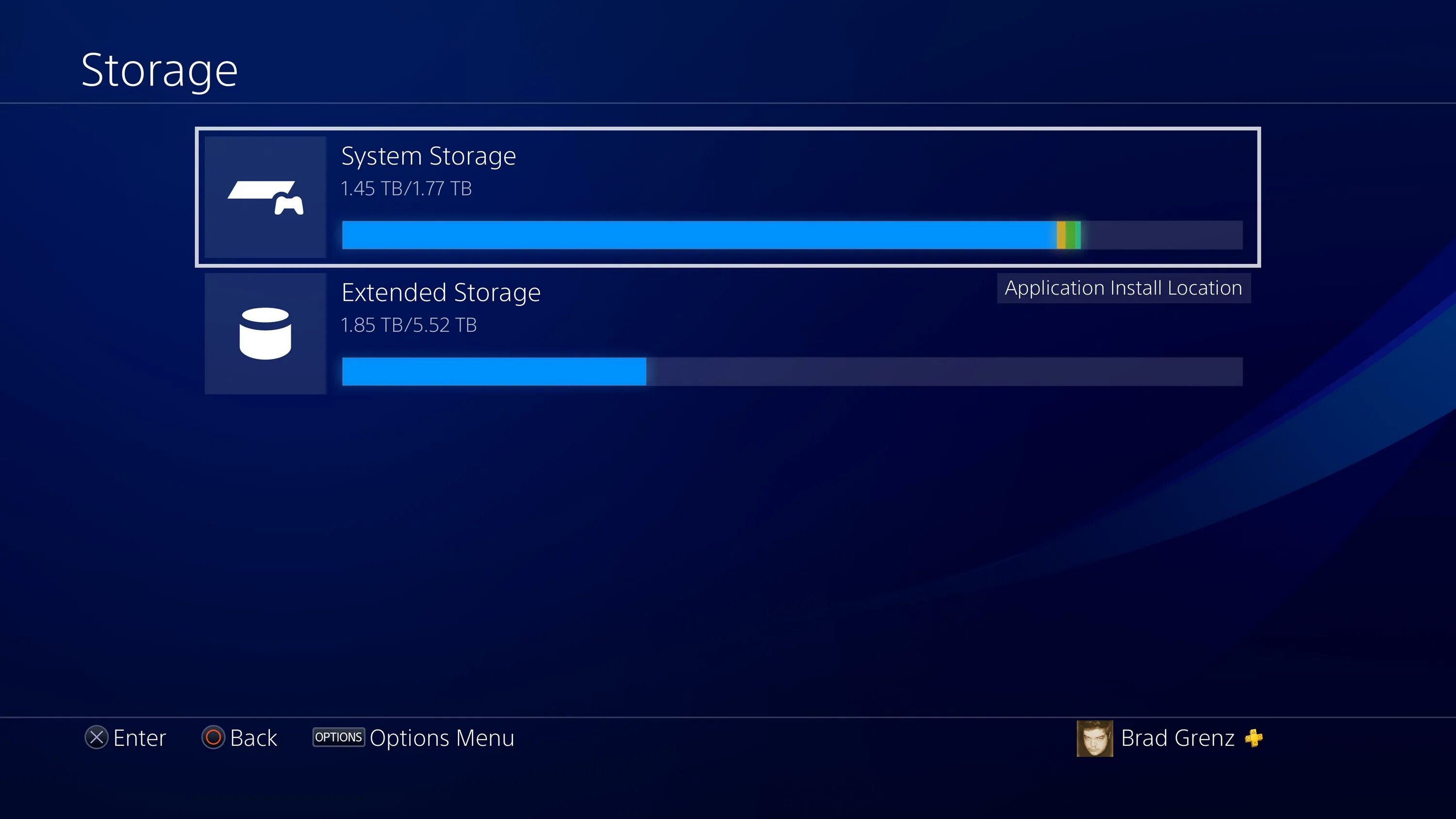
Task: Open the Options Menu context actions
Action: point(337,738)
